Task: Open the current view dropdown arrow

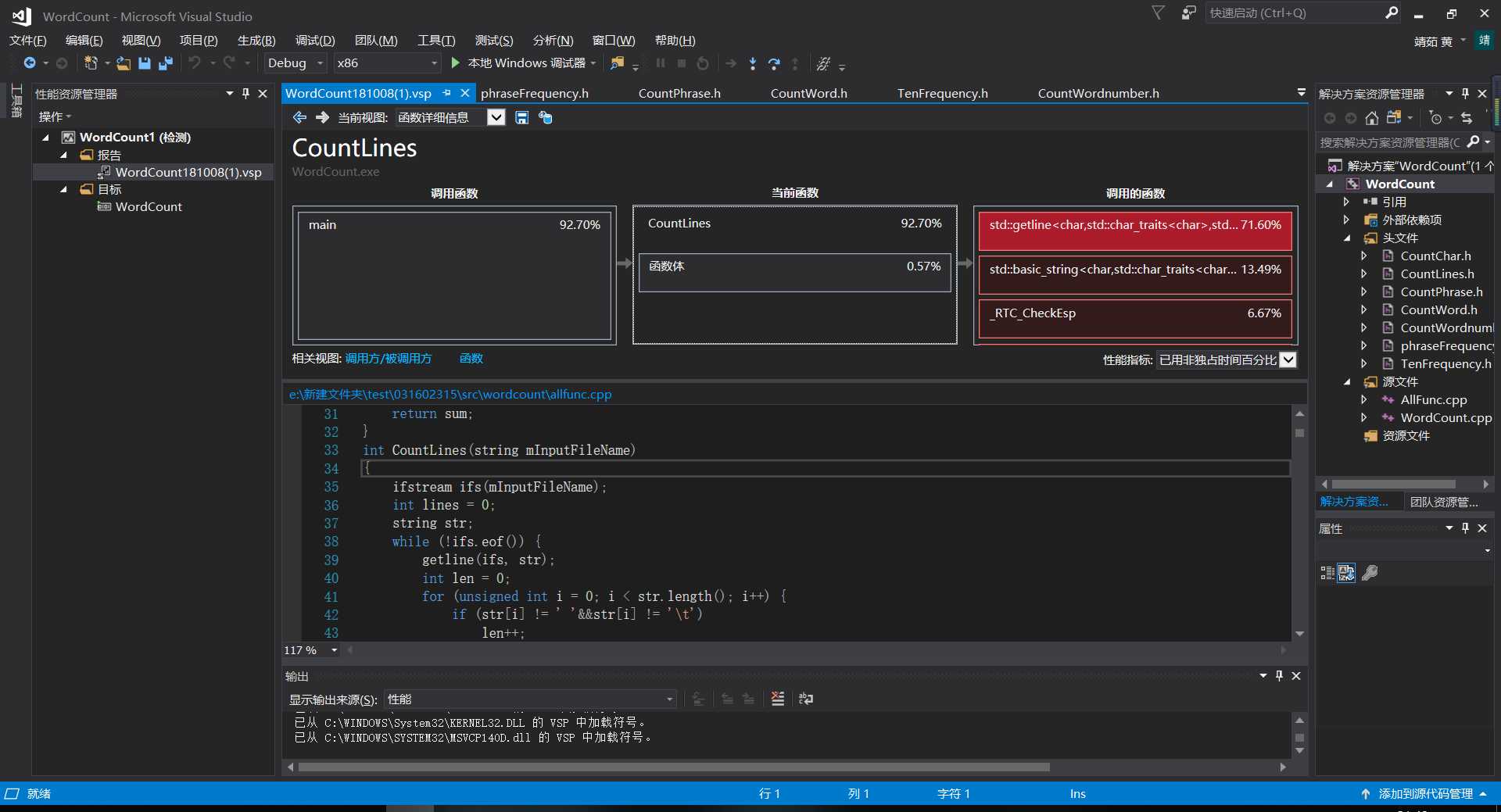Action: [x=496, y=117]
